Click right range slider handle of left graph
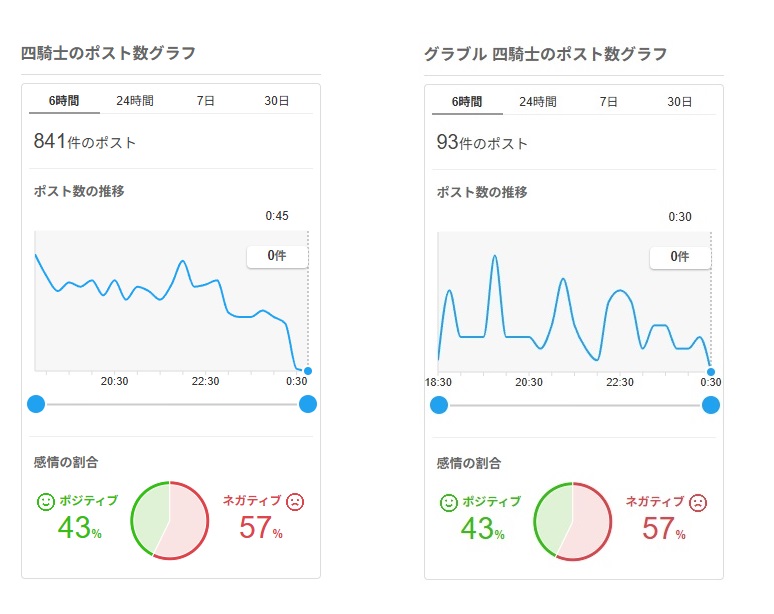 click(x=308, y=404)
